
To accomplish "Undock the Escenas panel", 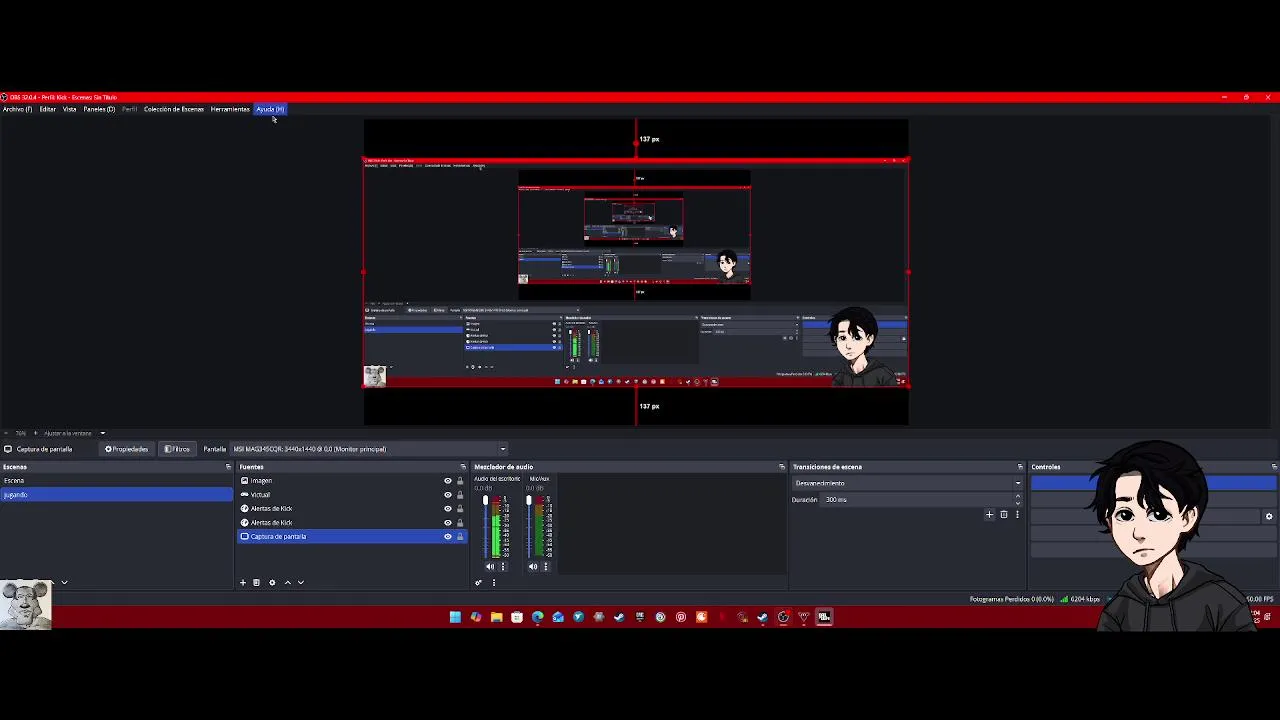I will pos(228,467).
